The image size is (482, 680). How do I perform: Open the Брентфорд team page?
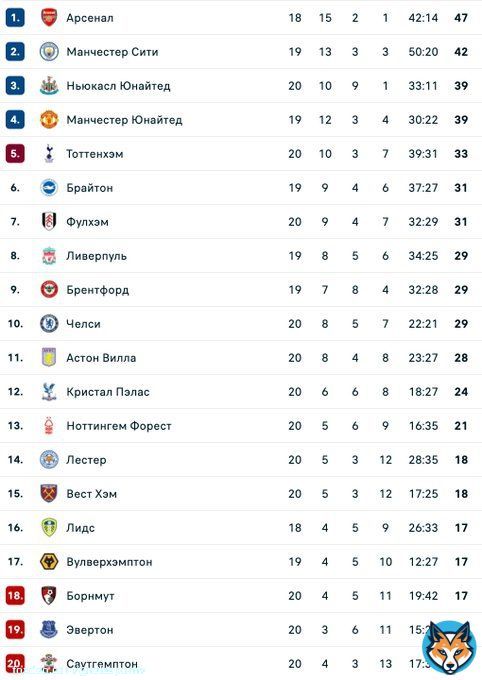pyautogui.click(x=98, y=290)
